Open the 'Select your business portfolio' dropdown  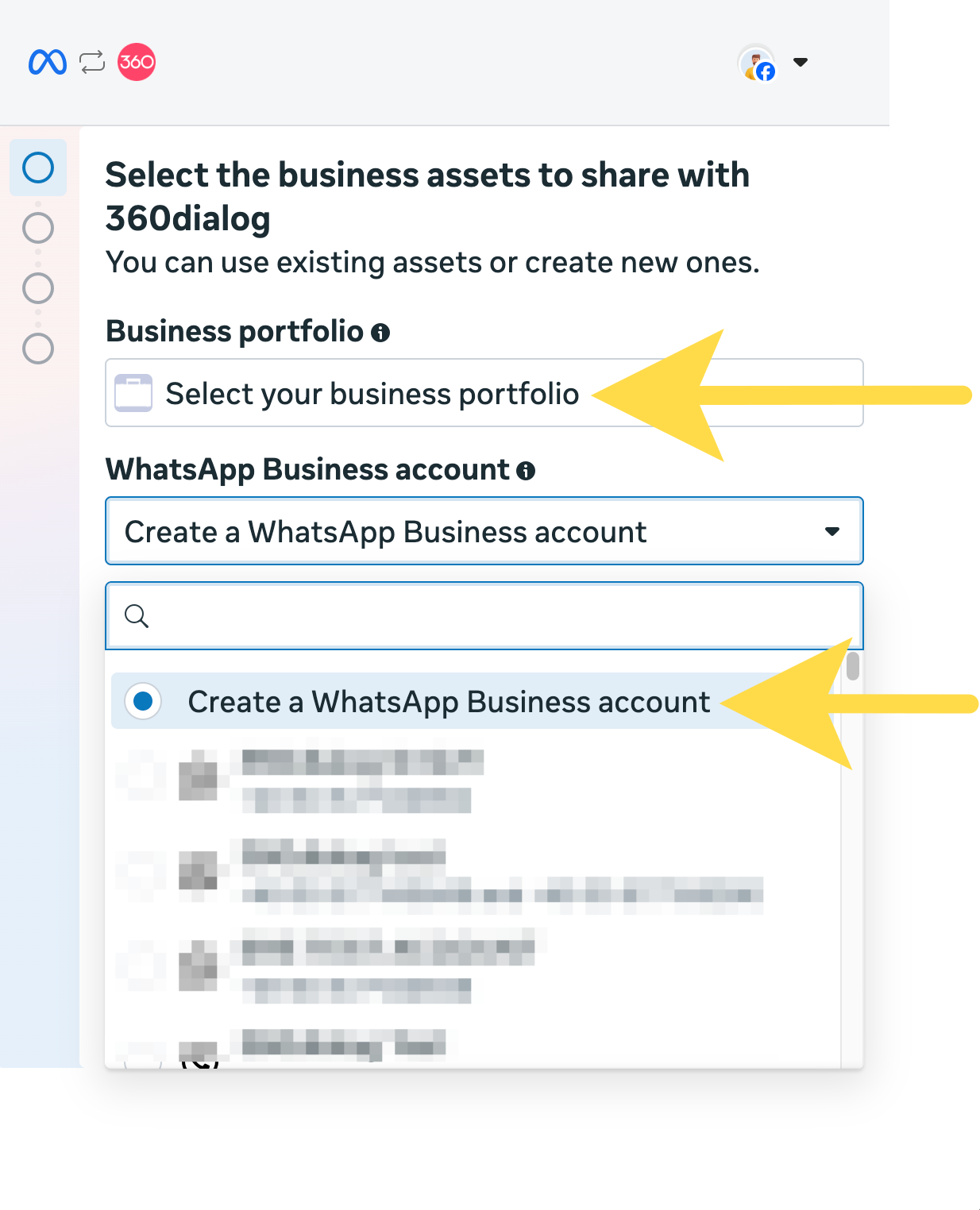[483, 393]
